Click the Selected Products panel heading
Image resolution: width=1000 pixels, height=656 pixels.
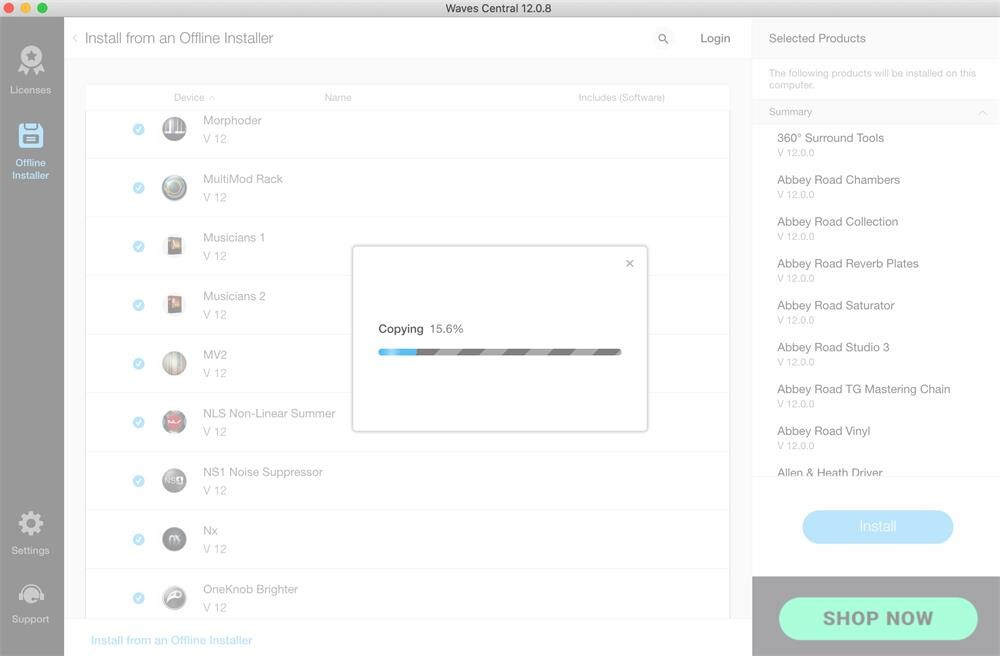pyautogui.click(x=817, y=38)
